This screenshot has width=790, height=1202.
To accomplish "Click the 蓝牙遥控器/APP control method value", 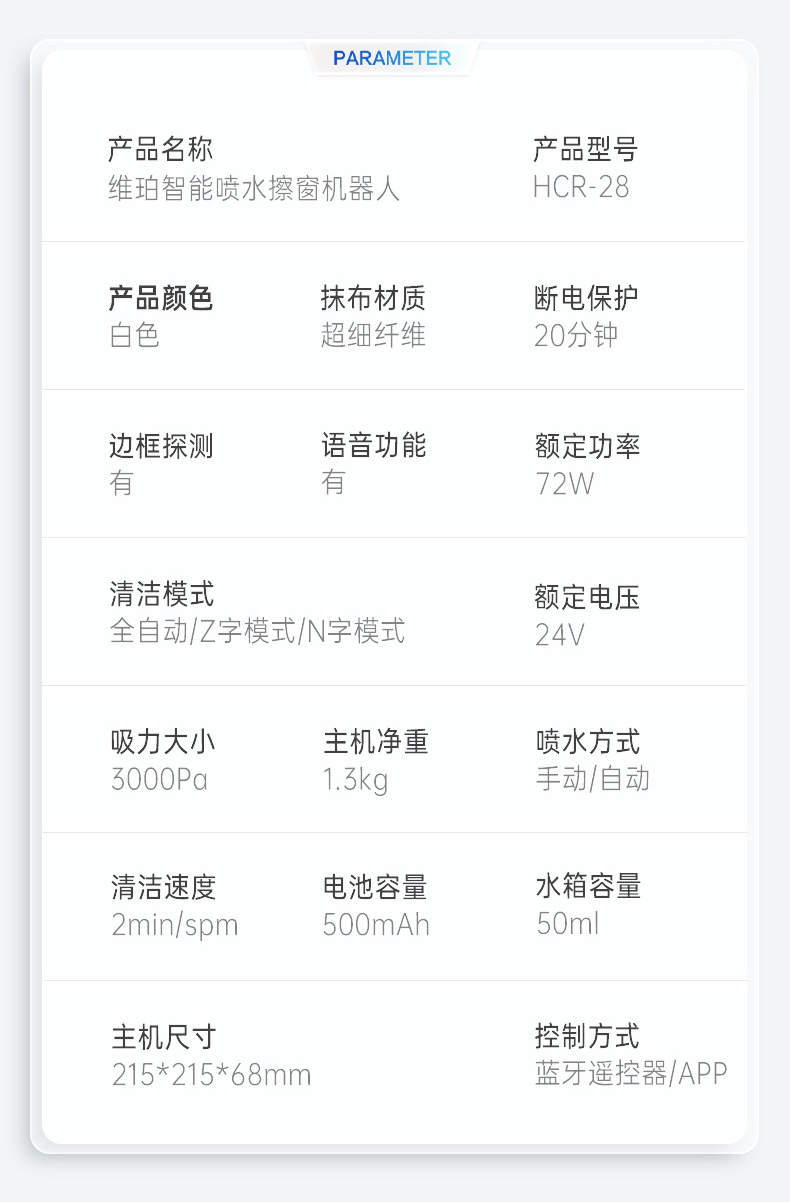I will click(x=631, y=1074).
